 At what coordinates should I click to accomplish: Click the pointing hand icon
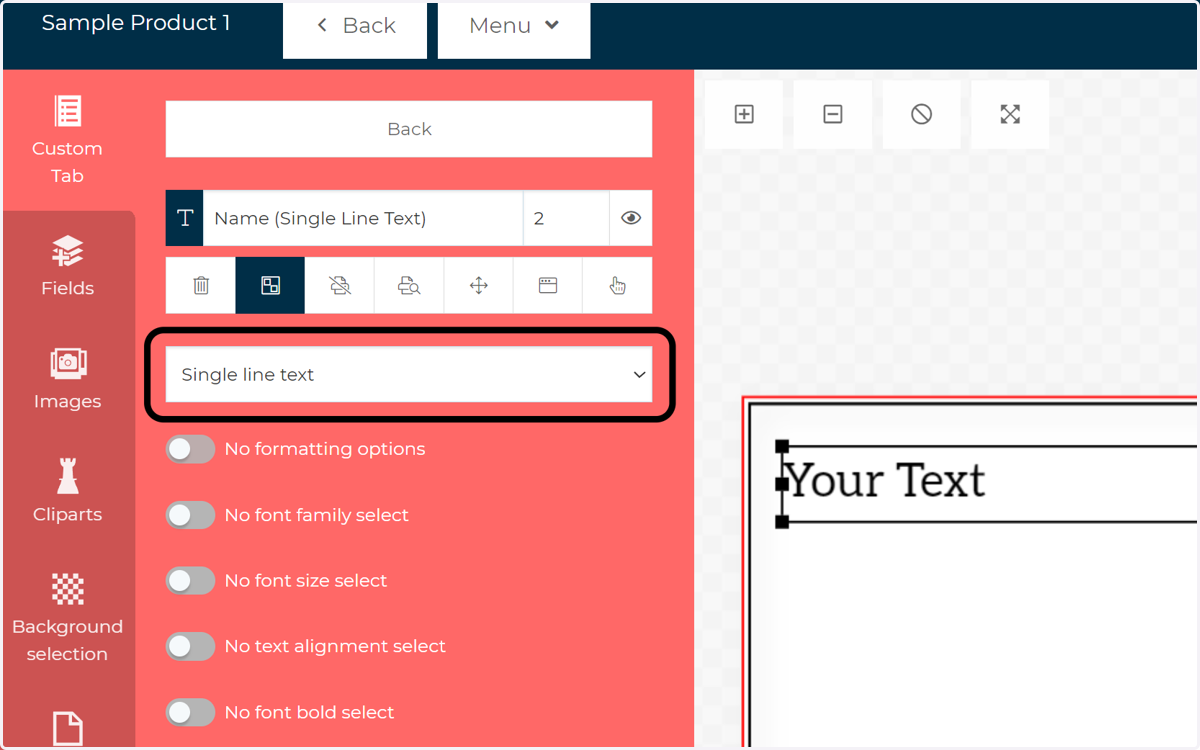click(618, 286)
